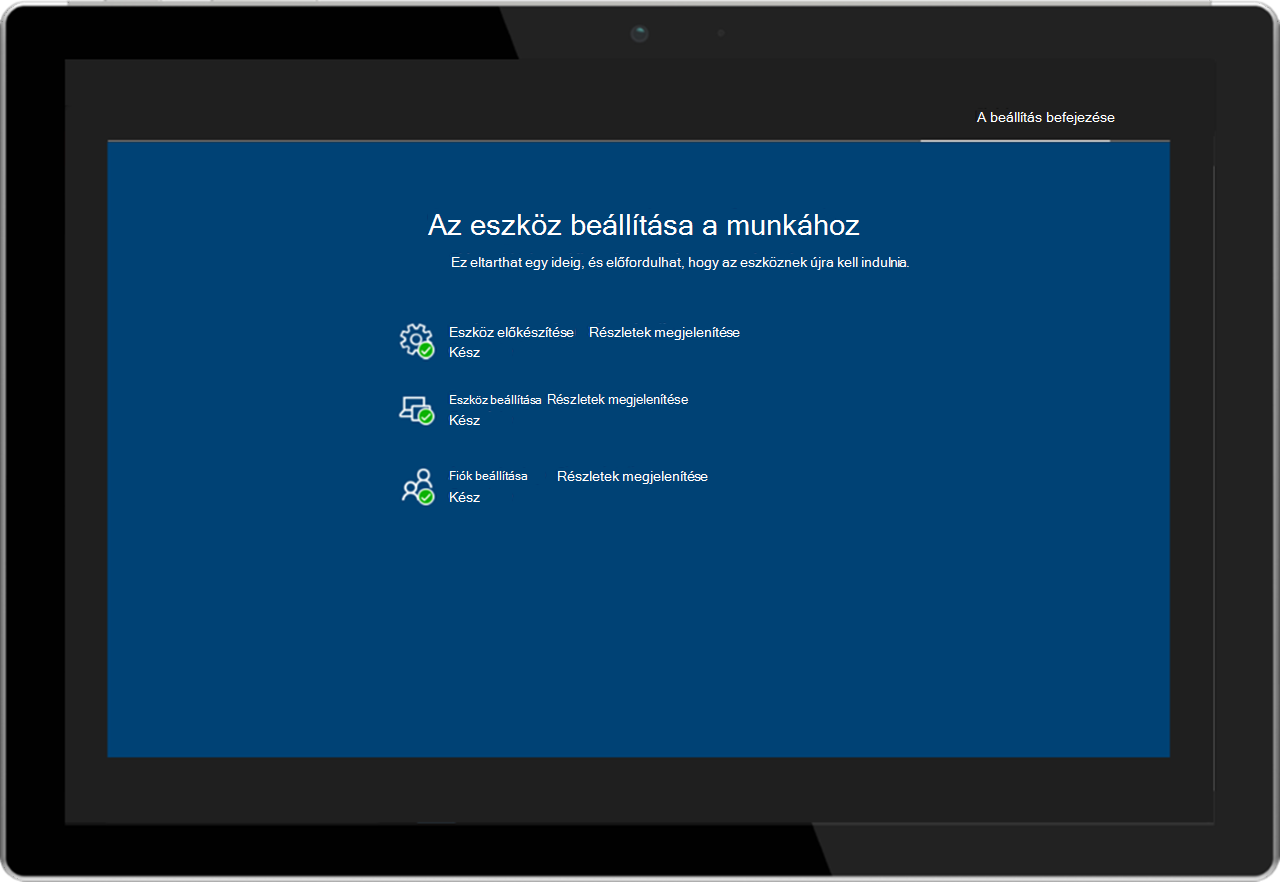Click 'Kész' status under Fiók beállítása

click(464, 497)
